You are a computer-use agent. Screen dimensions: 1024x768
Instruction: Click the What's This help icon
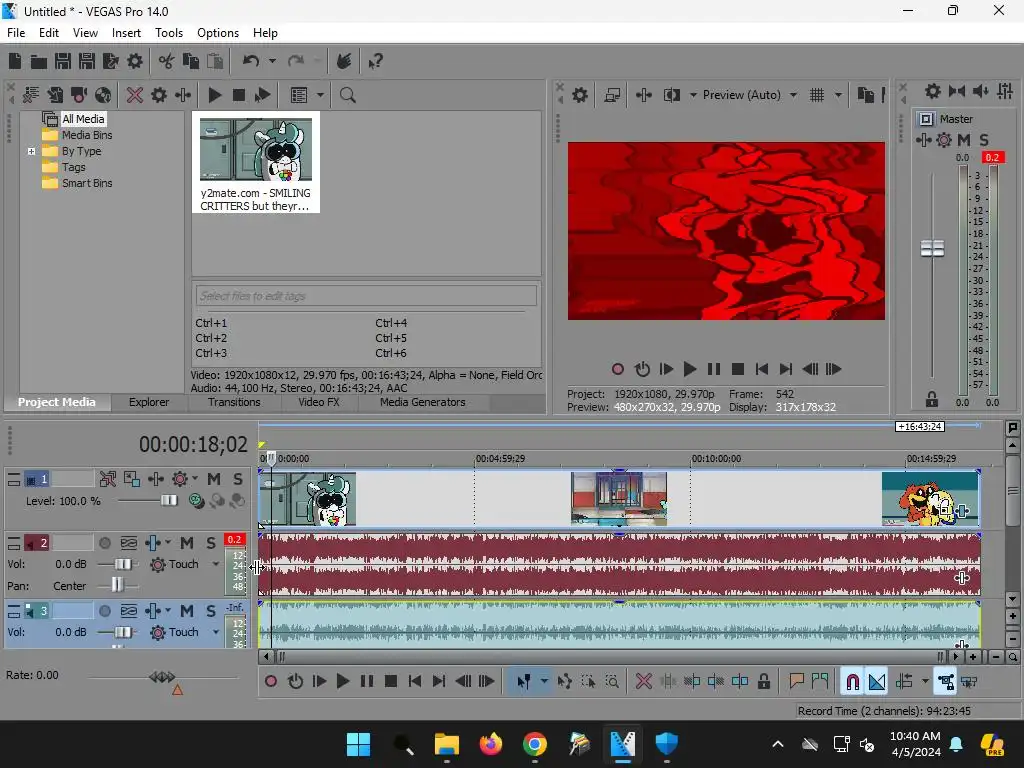click(376, 61)
